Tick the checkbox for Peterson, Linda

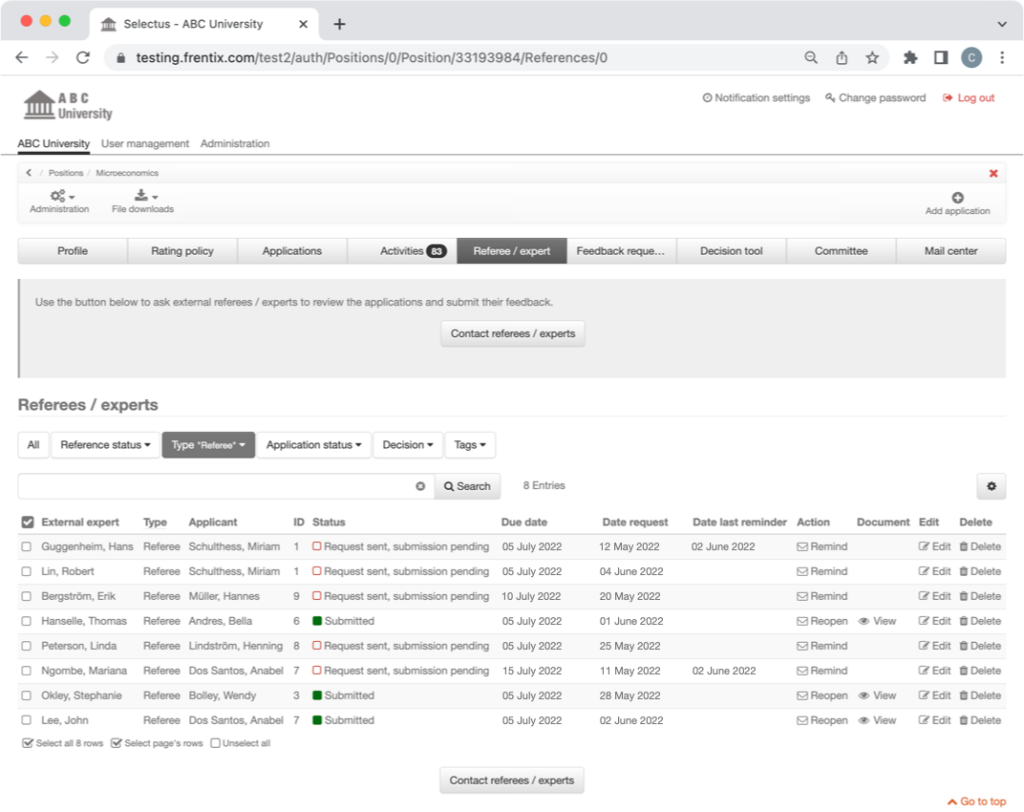click(27, 646)
